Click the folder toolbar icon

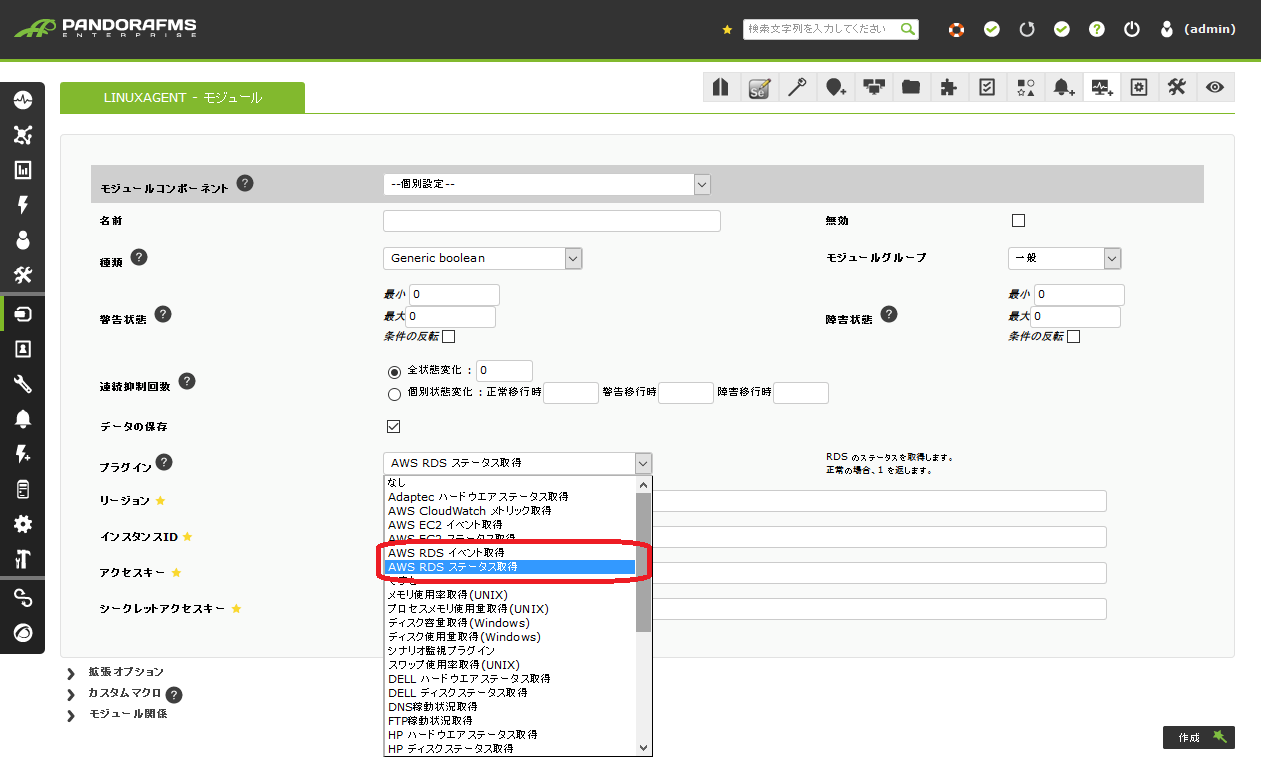point(911,88)
